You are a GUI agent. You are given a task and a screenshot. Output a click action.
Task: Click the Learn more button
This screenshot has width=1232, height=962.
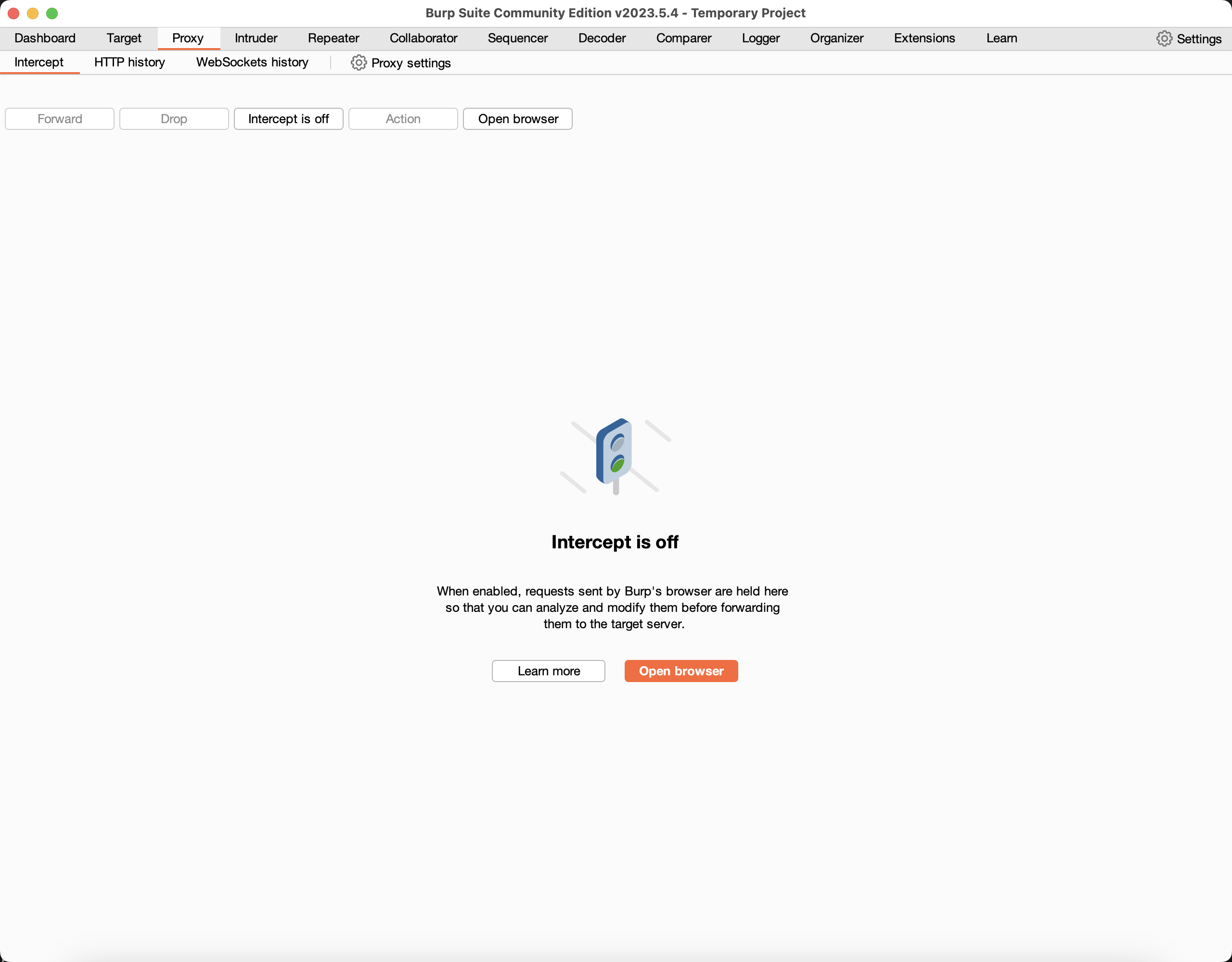coord(548,671)
